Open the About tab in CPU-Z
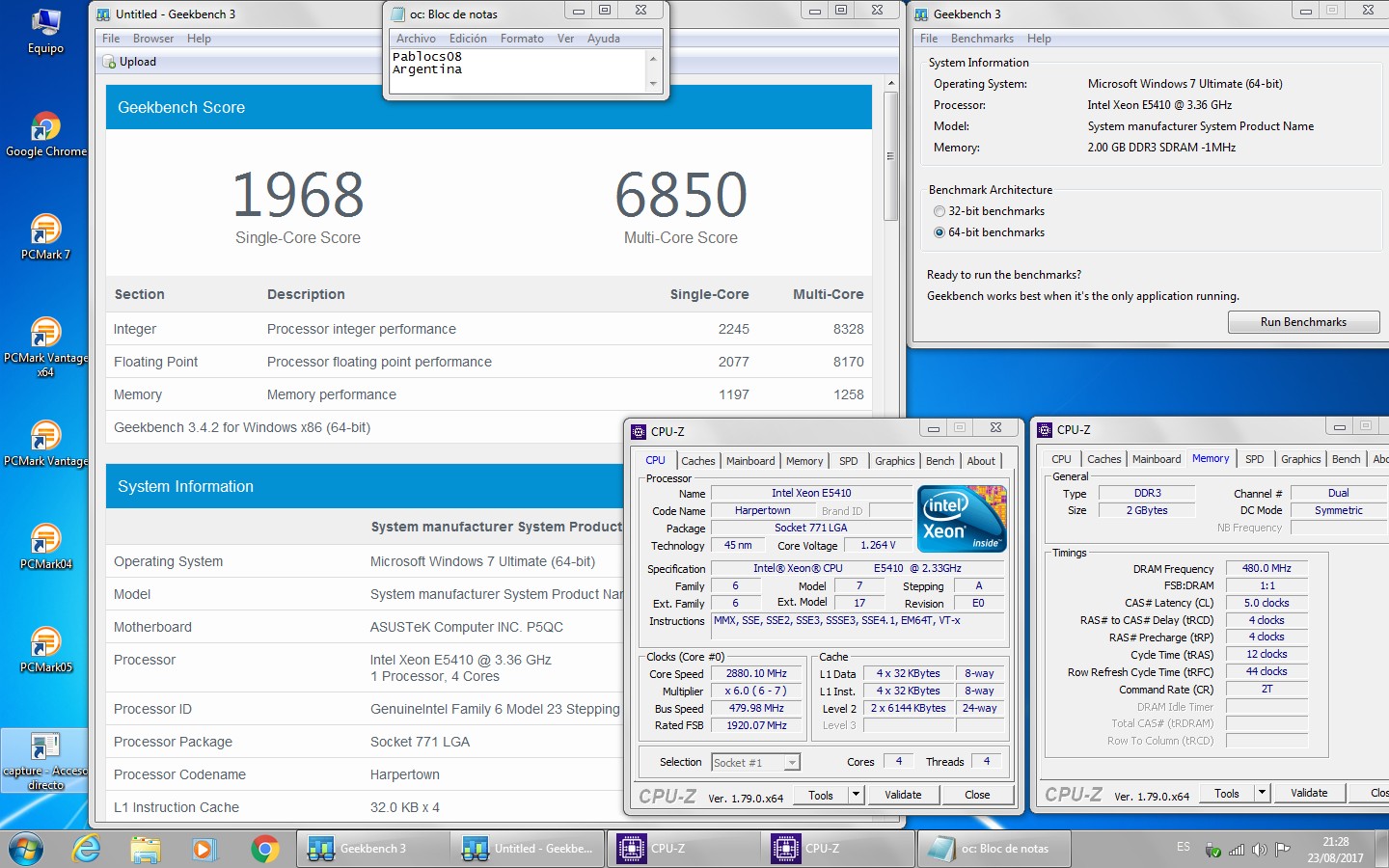The image size is (1389, 868). click(x=981, y=461)
